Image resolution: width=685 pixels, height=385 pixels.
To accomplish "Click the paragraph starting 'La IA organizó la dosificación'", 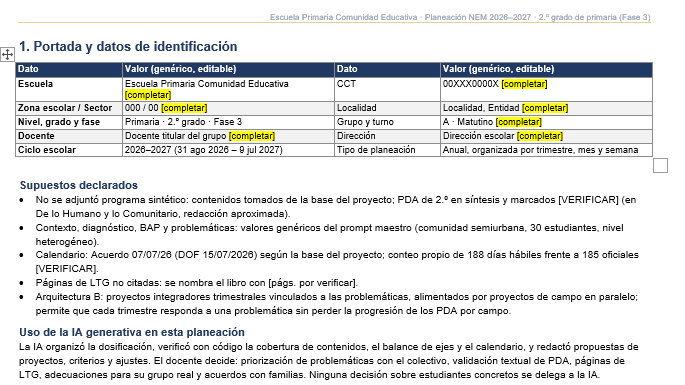I will click(x=329, y=361).
